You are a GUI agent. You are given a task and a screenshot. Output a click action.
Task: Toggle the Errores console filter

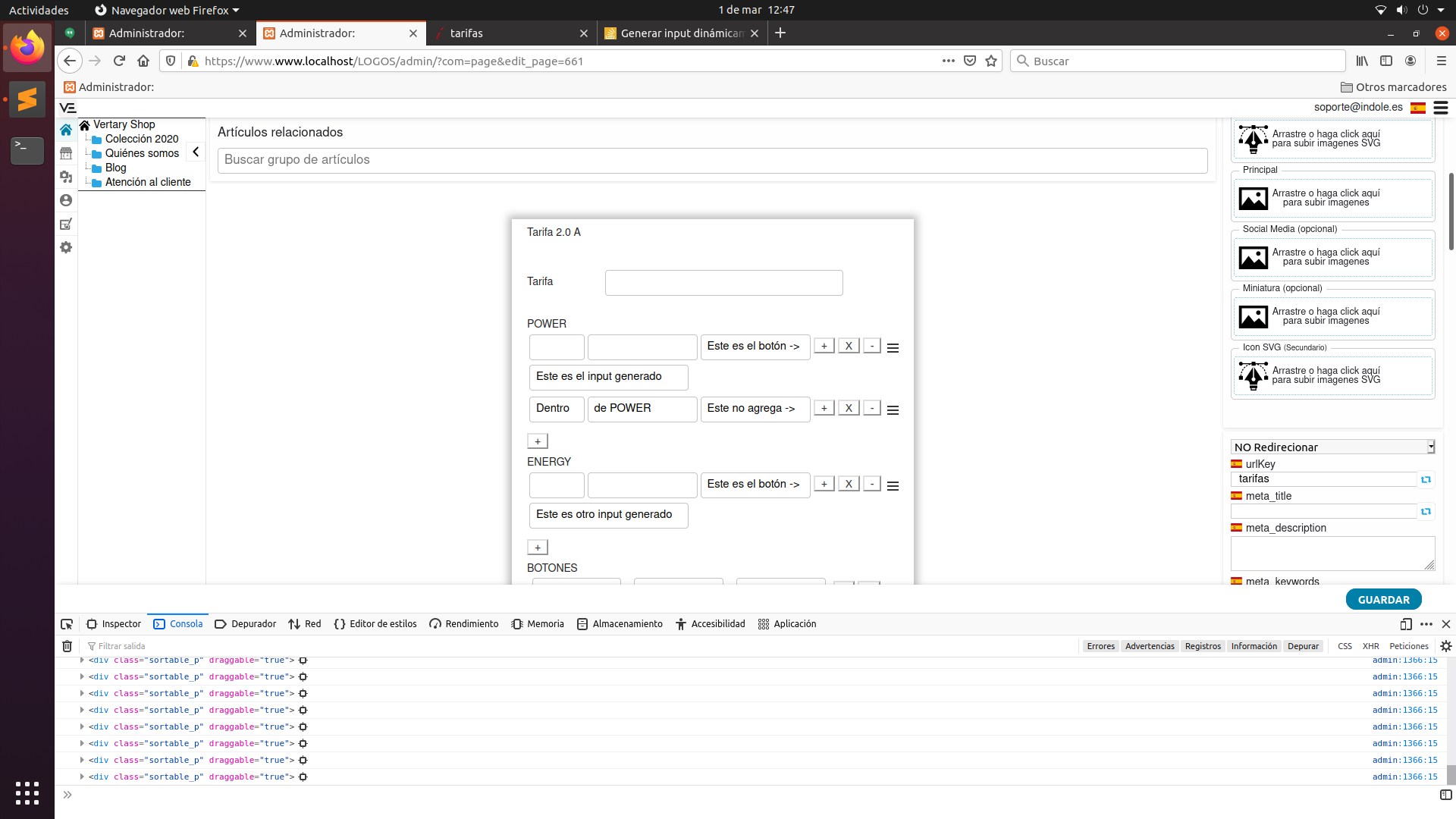1100,646
